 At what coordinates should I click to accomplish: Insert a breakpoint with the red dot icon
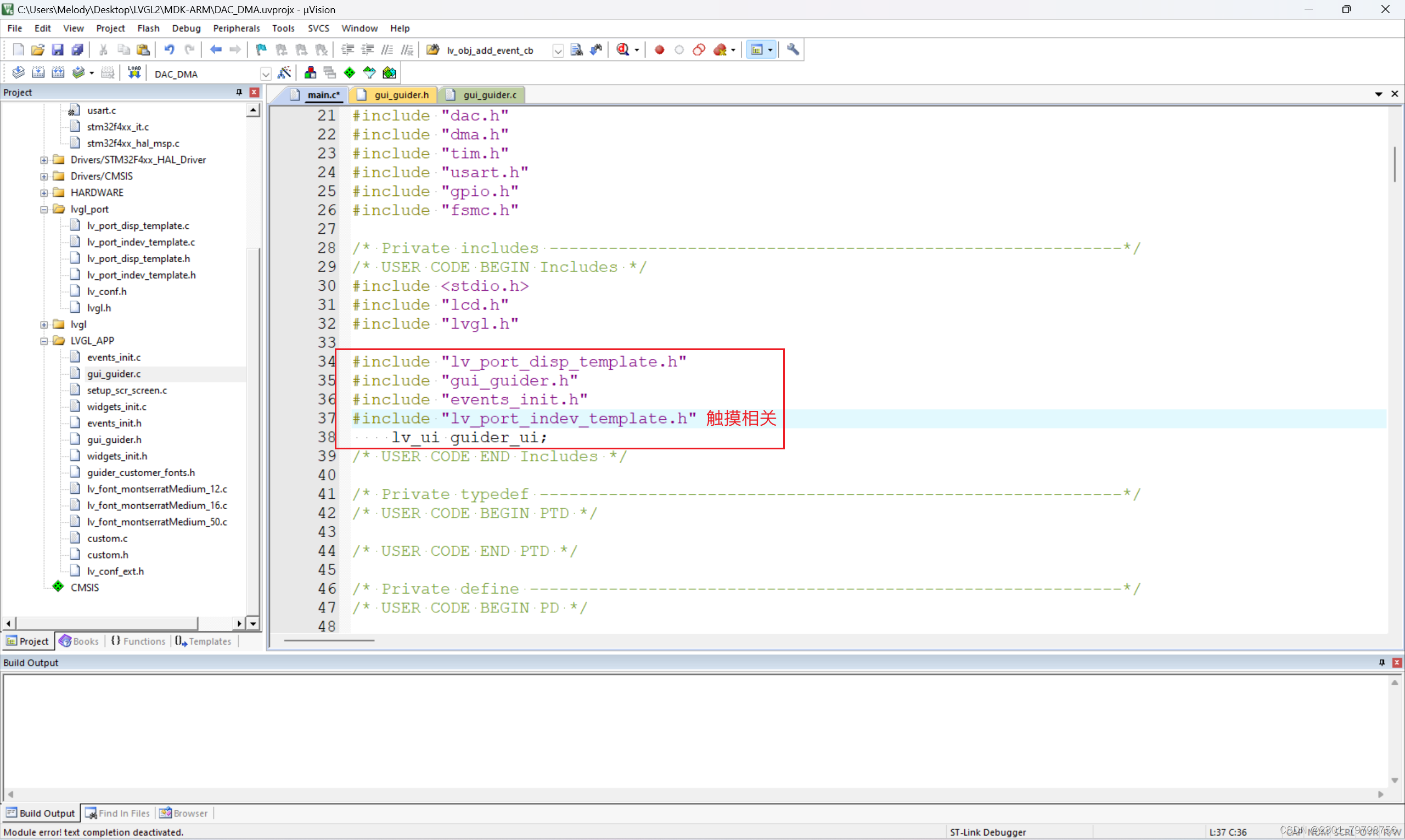(659, 49)
